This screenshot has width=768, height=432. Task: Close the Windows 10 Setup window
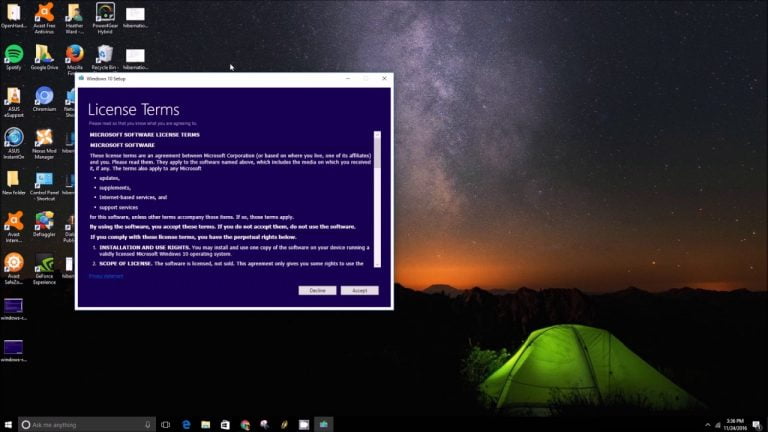point(383,77)
